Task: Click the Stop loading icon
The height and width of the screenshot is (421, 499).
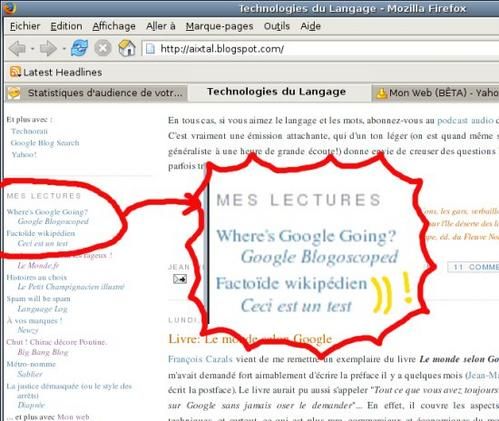Action: click(x=103, y=48)
